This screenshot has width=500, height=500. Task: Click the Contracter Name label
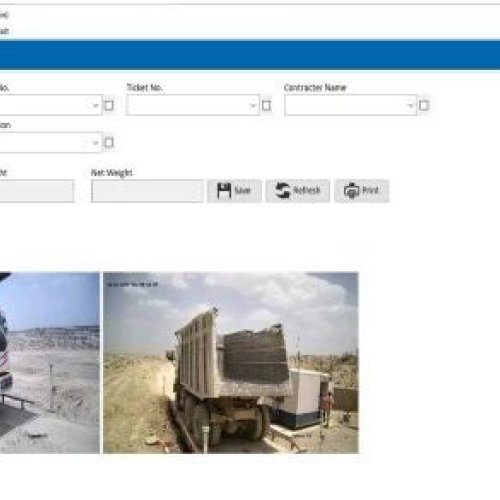pos(315,87)
